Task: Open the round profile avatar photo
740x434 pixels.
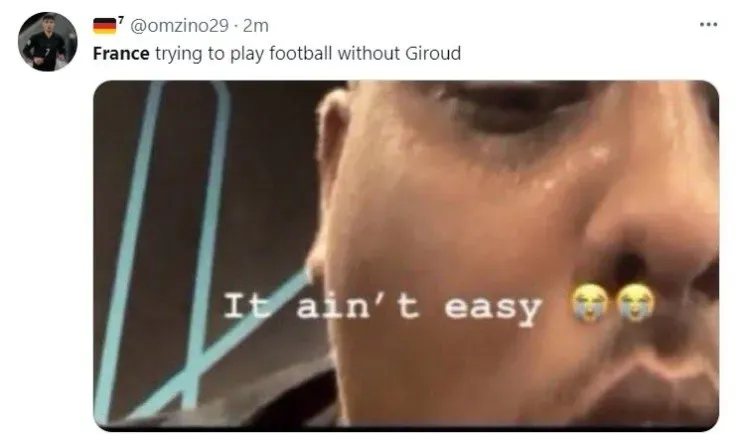Action: point(47,42)
